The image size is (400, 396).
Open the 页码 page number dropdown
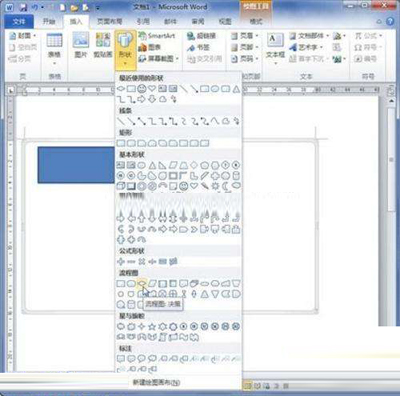[245, 59]
